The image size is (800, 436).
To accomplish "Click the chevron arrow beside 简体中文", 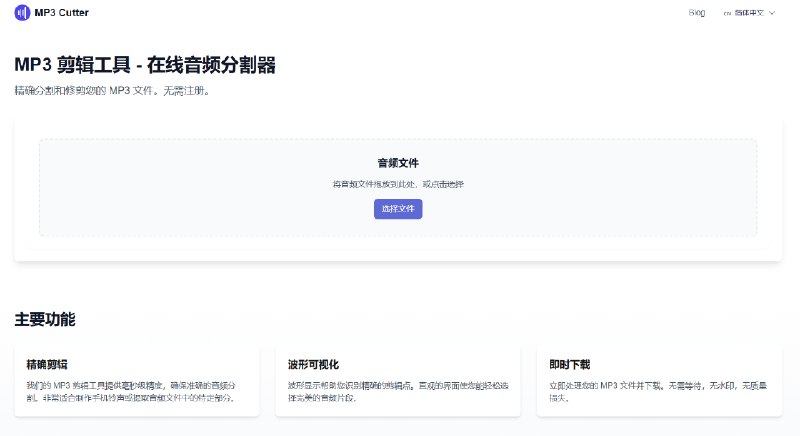I will (x=772, y=13).
